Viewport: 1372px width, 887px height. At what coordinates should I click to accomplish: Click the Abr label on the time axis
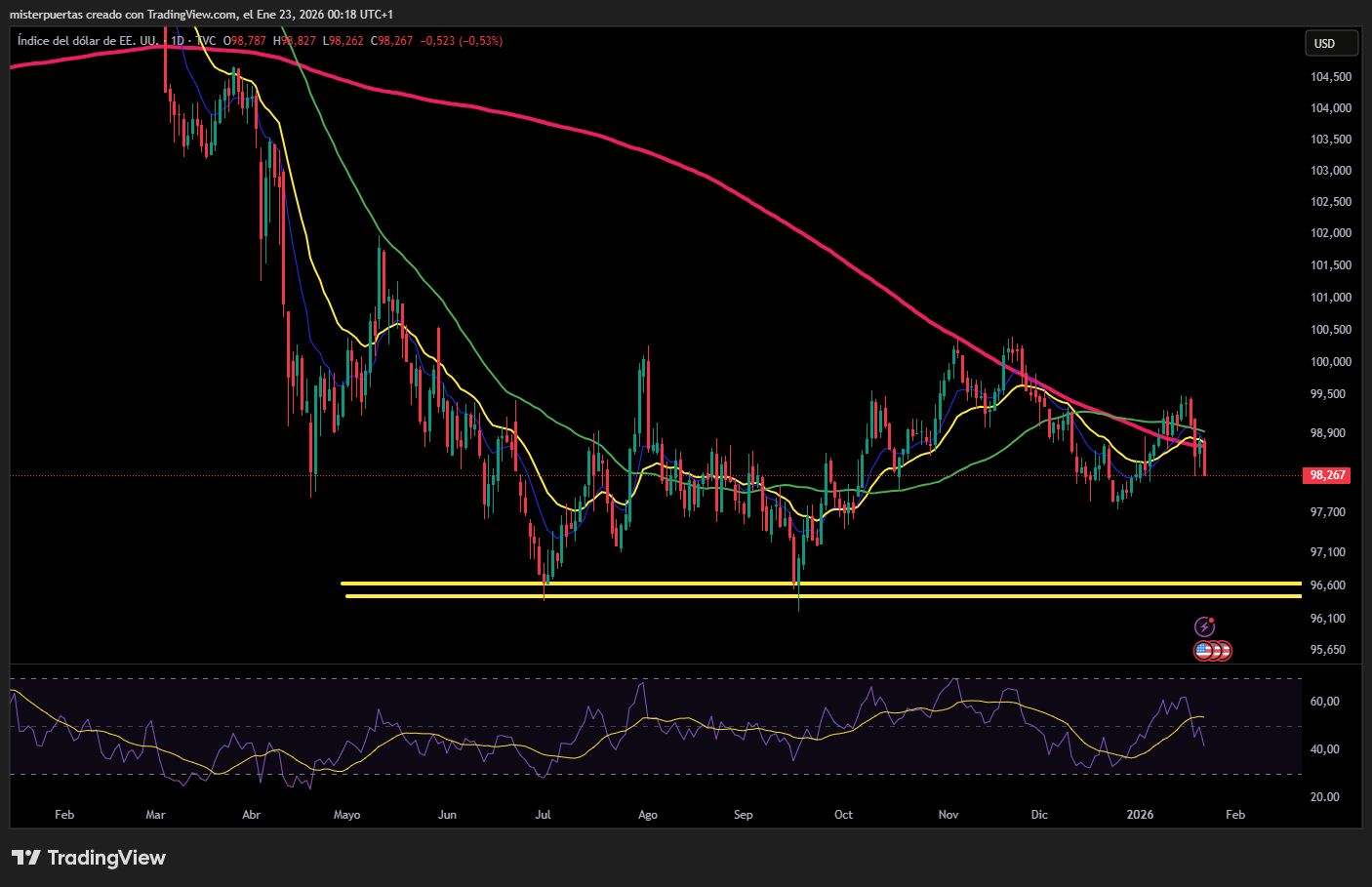tap(251, 815)
